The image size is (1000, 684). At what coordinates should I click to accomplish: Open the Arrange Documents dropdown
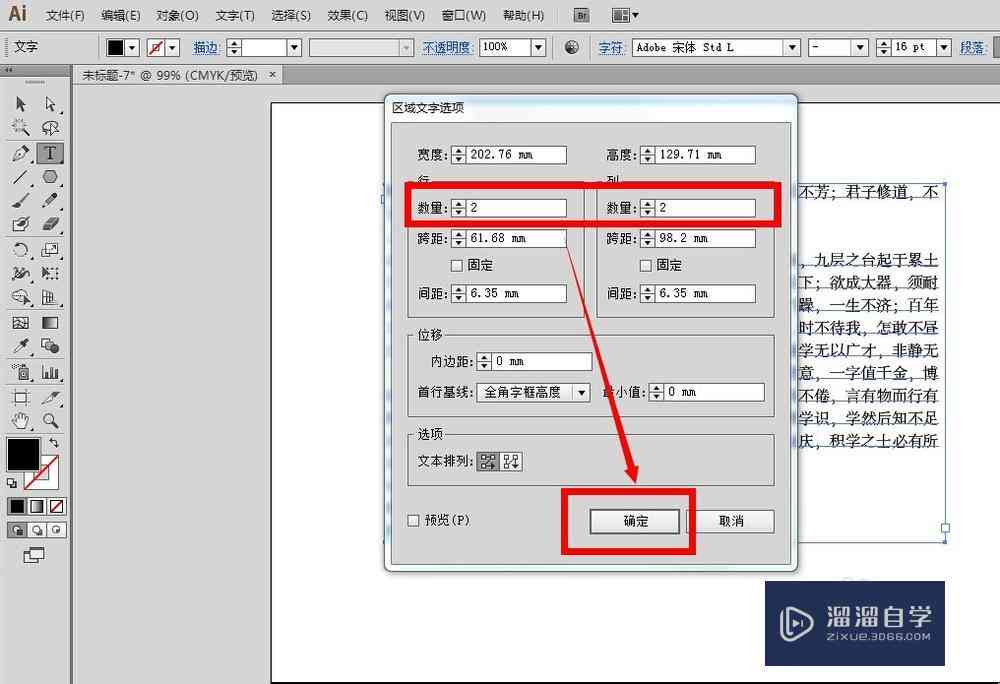624,15
